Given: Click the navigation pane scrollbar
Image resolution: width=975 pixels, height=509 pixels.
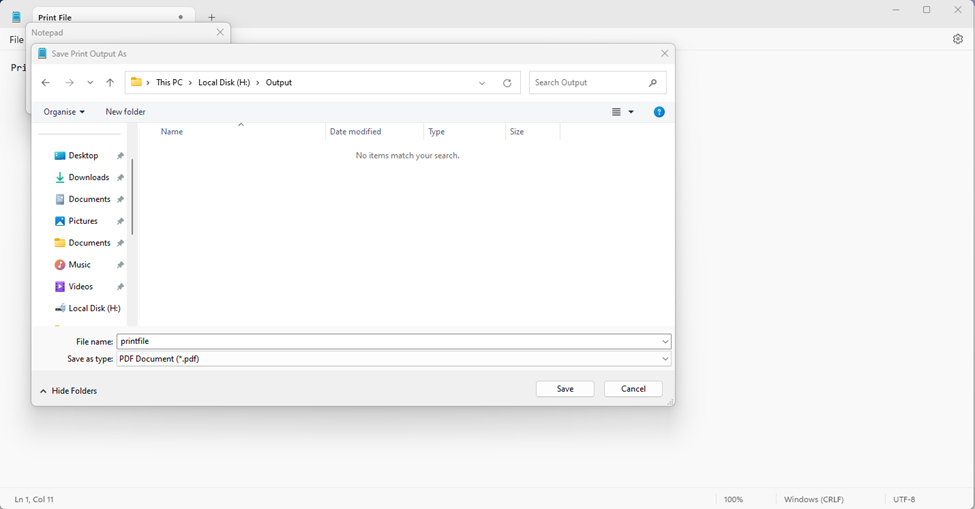Looking at the screenshot, I should pyautogui.click(x=132, y=196).
